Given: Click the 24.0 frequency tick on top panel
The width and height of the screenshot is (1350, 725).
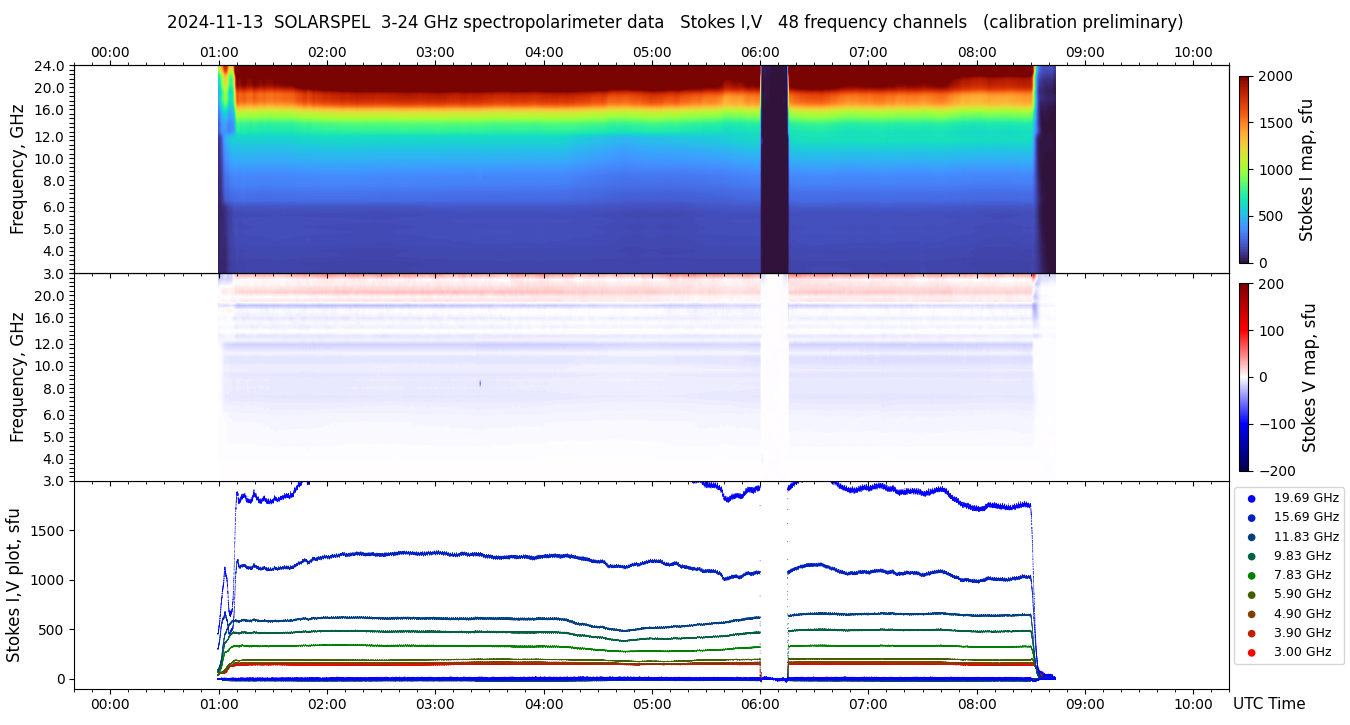Looking at the screenshot, I should tap(51, 66).
